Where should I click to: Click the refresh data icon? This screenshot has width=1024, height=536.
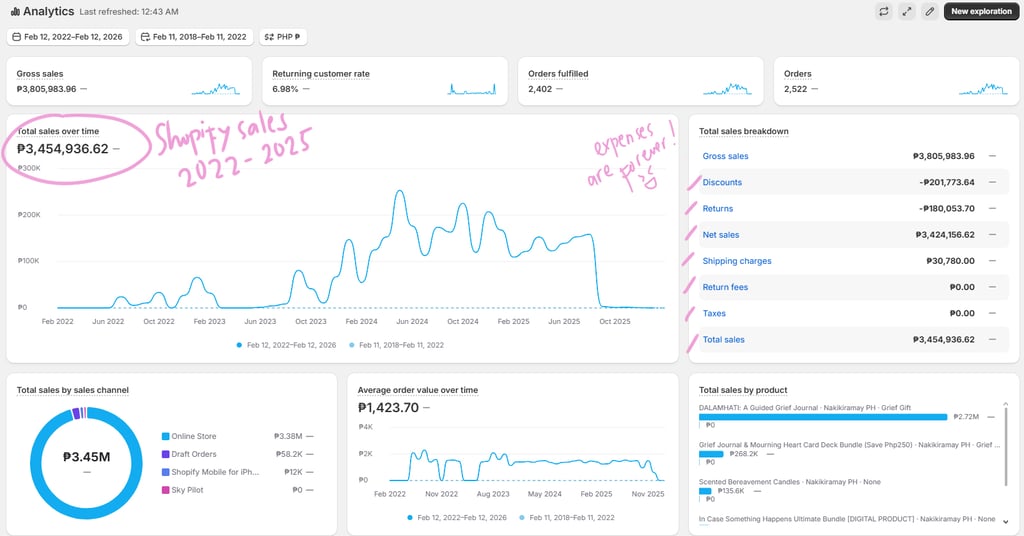(x=884, y=11)
